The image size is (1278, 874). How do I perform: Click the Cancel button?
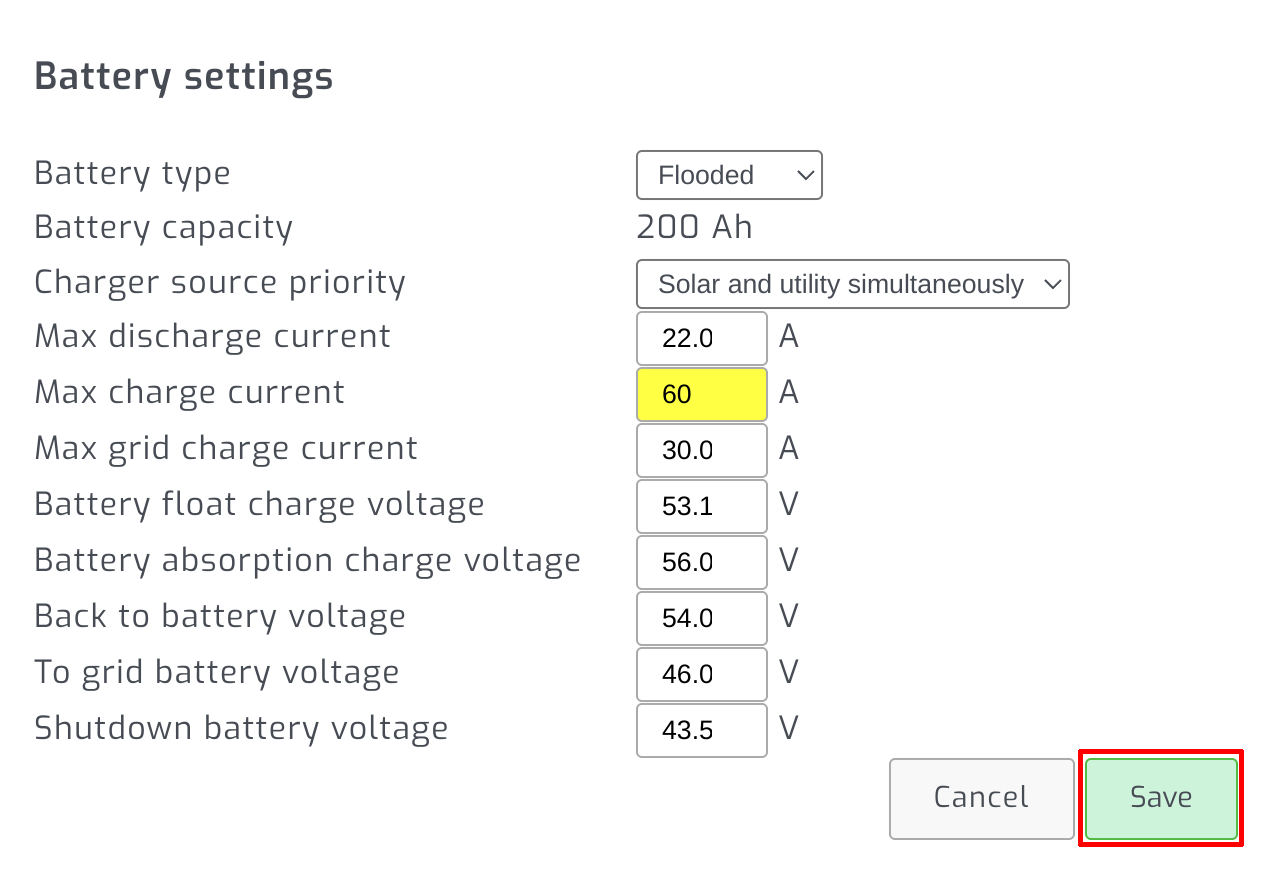(980, 798)
